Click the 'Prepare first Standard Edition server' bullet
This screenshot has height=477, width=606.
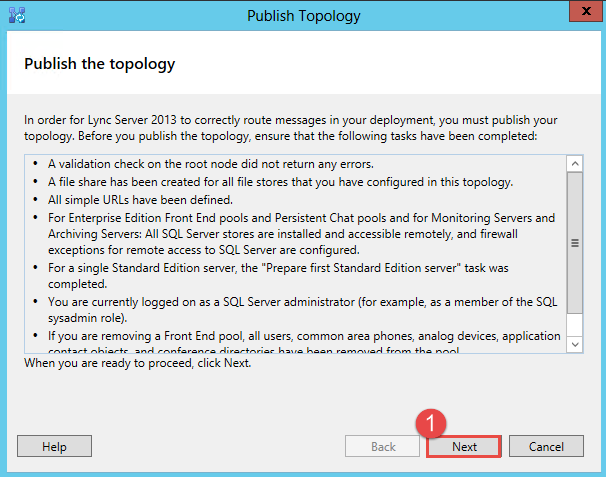[x=278, y=276]
